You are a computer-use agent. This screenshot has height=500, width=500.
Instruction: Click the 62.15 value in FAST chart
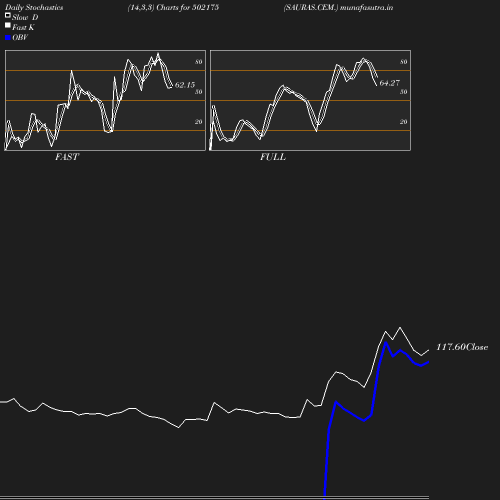coord(185,85)
